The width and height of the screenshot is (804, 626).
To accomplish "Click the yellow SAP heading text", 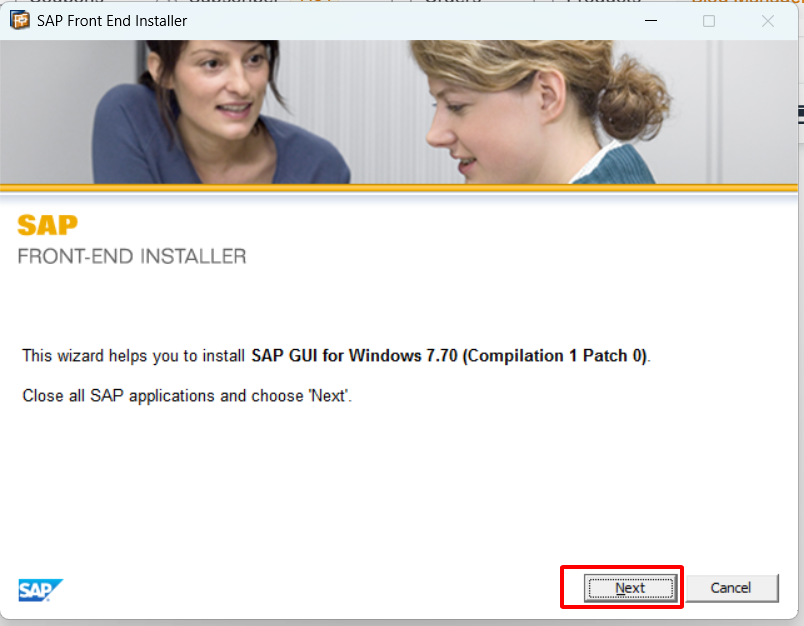I will tap(47, 225).
